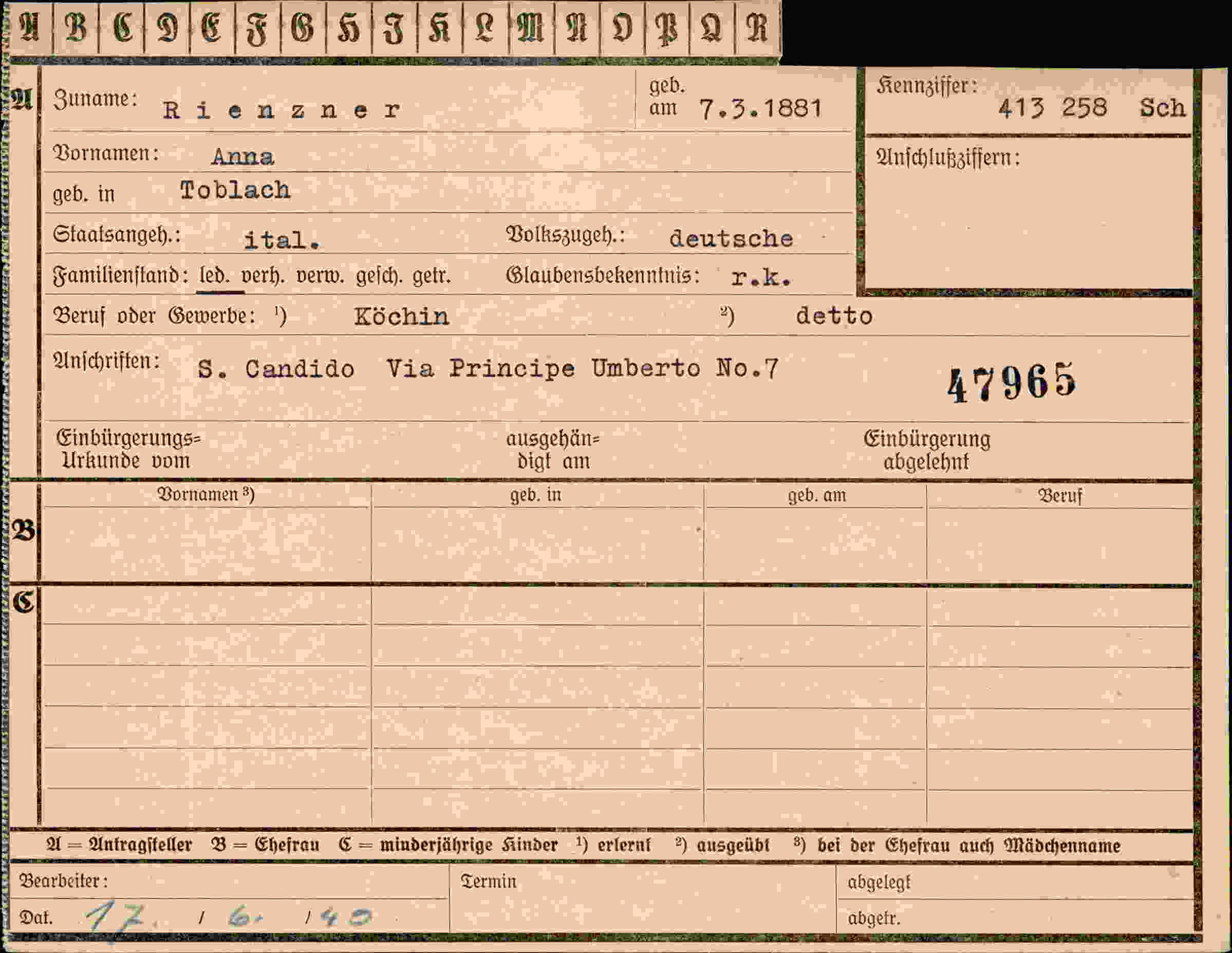
Task: Click the 'Vornamen 3)' column header
Action: (206, 495)
